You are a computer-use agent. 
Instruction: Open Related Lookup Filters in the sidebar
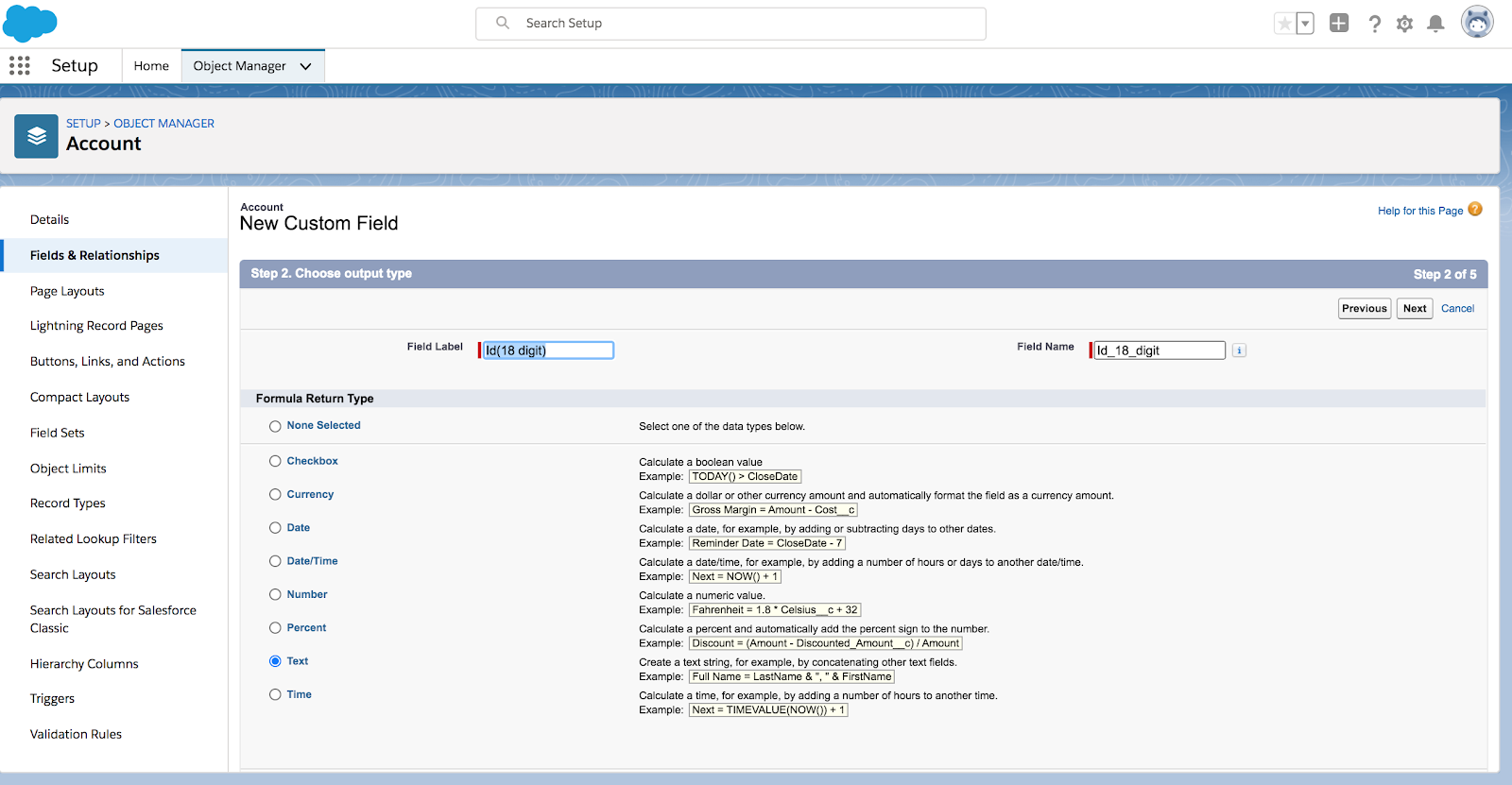pyautogui.click(x=94, y=539)
